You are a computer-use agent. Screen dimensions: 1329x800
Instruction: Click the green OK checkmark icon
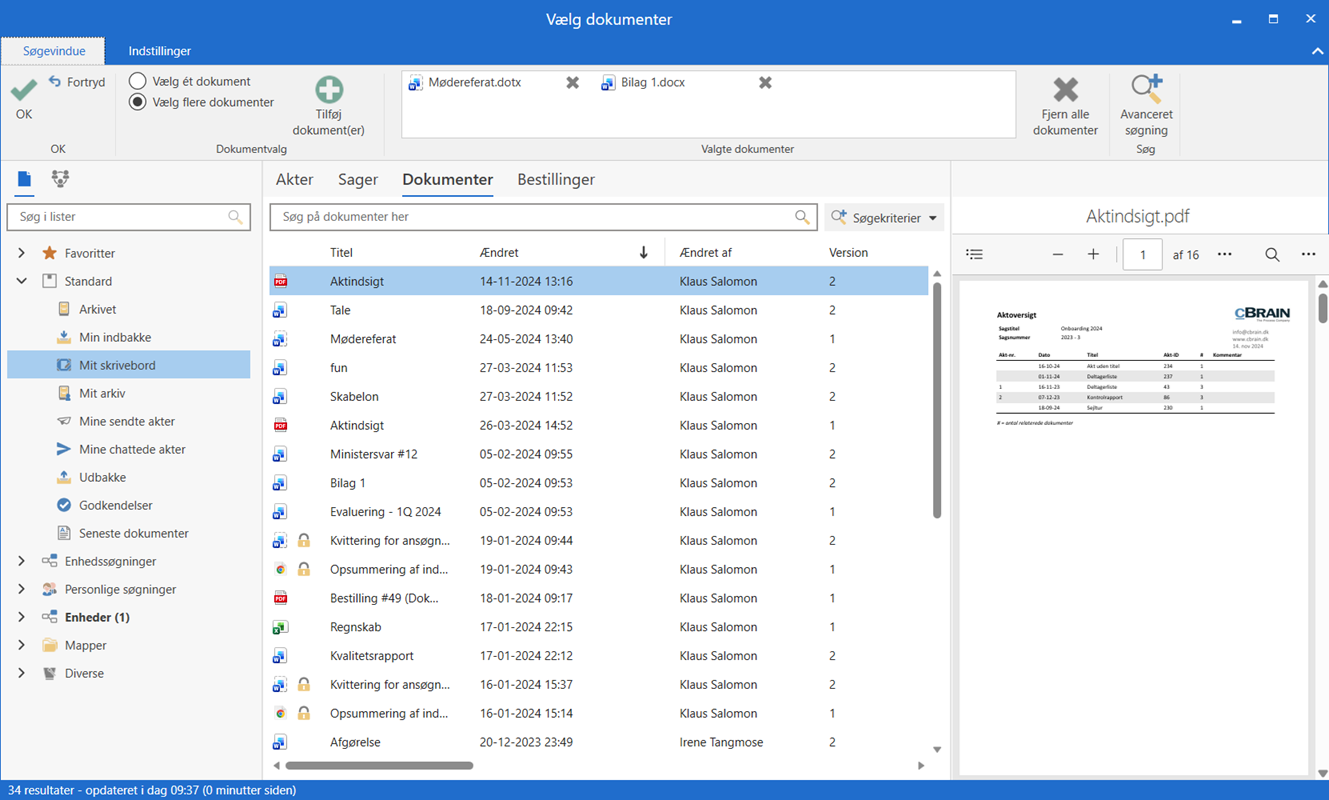[x=24, y=91]
